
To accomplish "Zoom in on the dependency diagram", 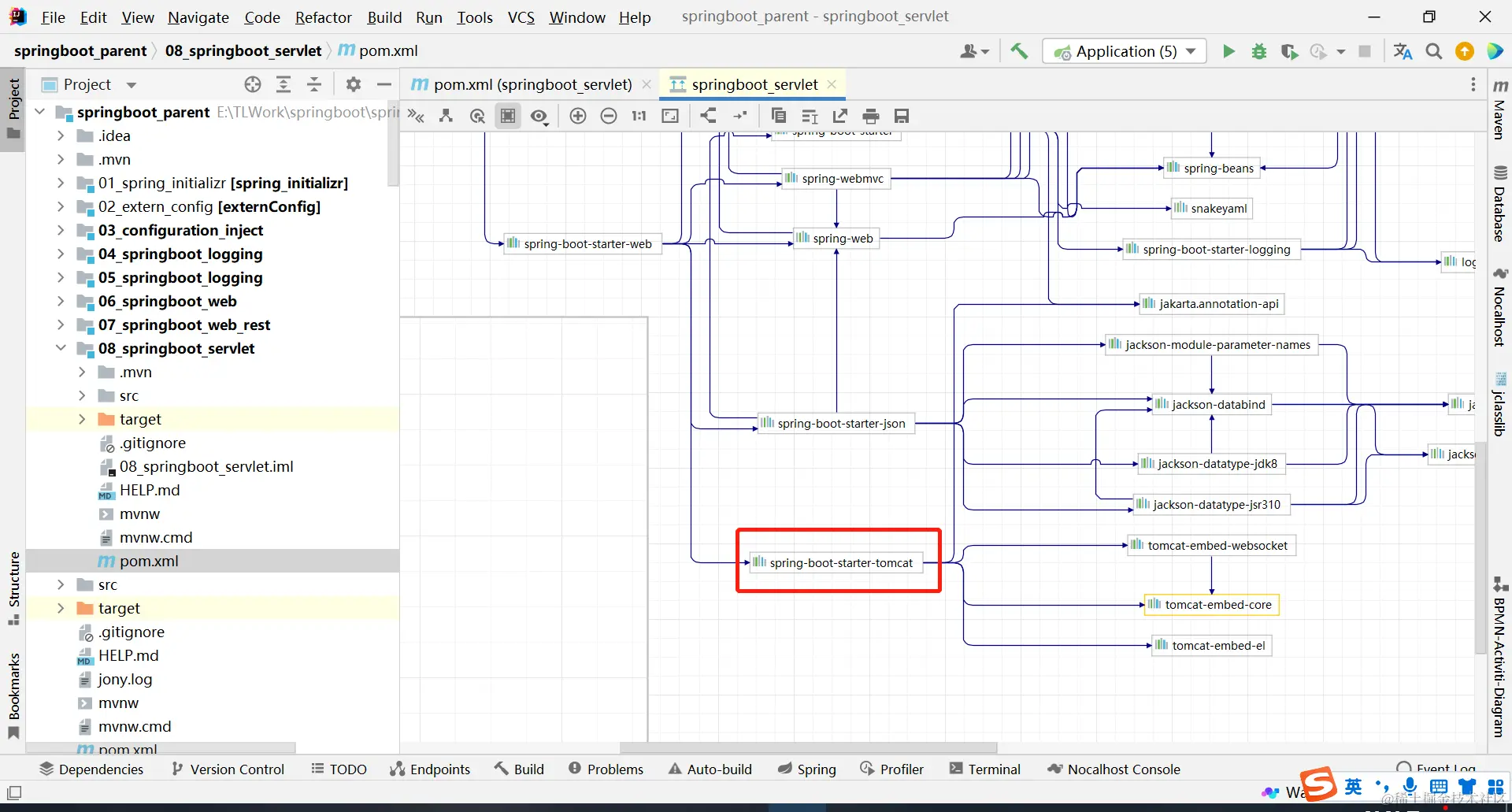I will (578, 117).
